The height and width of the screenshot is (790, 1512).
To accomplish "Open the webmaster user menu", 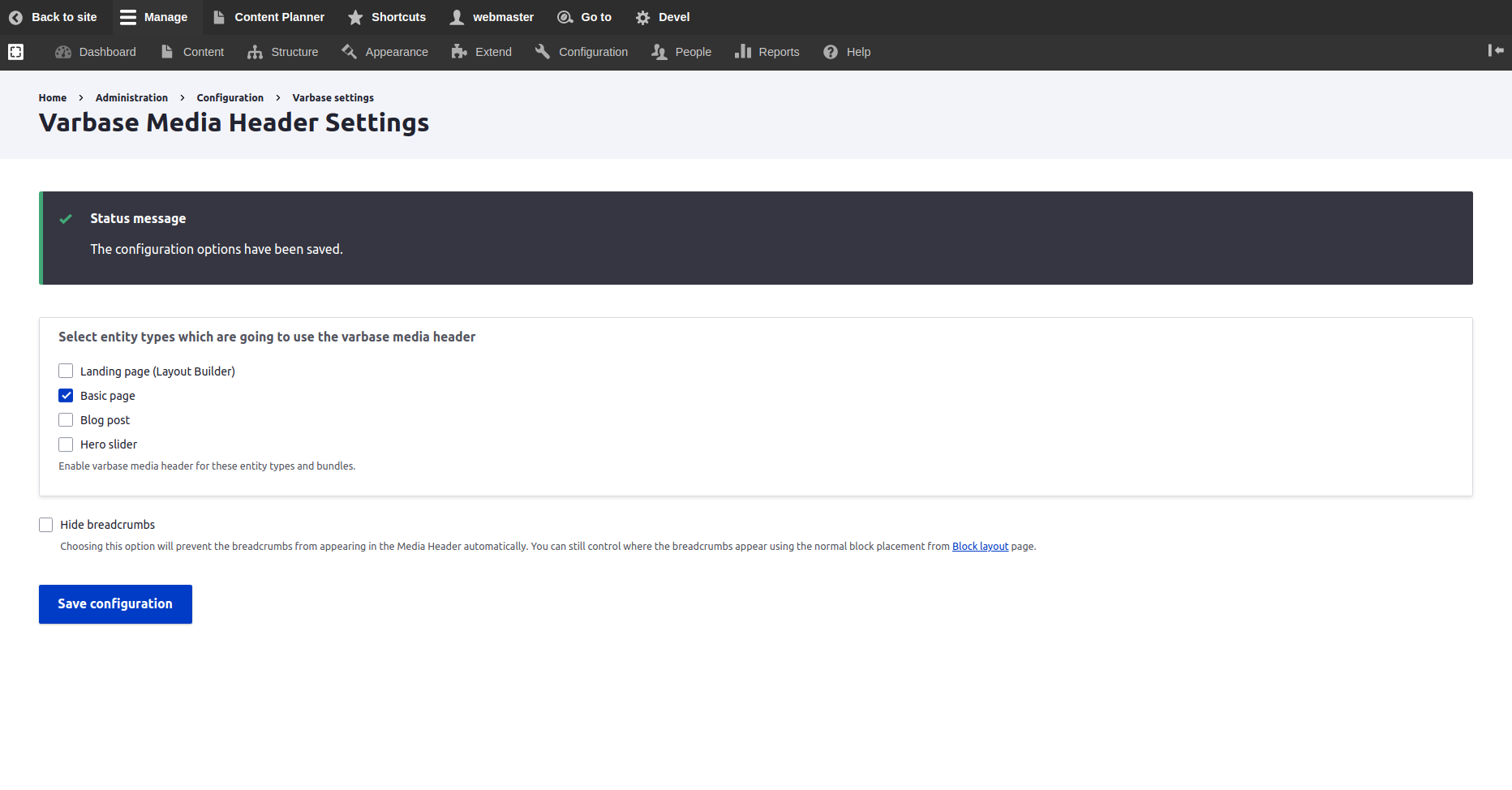I will [492, 17].
